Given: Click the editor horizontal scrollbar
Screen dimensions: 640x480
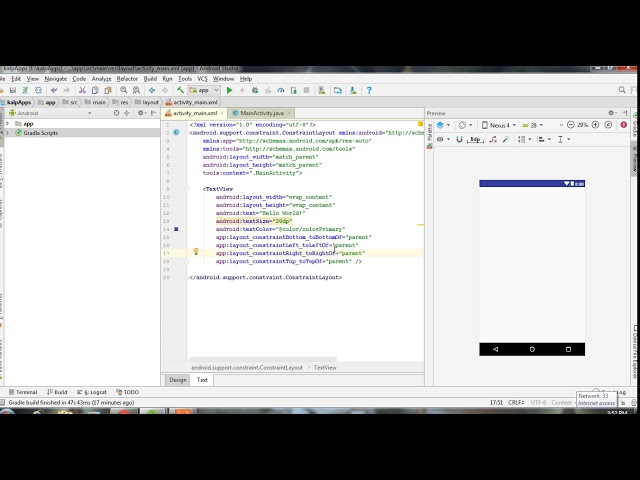Looking at the screenshot, I should point(263,359).
